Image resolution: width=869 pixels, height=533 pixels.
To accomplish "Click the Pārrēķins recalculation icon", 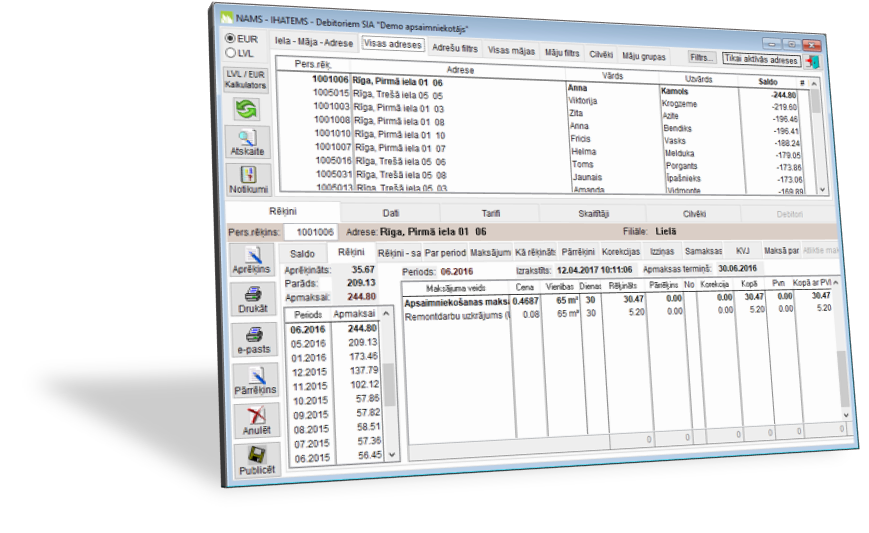I will 255,381.
